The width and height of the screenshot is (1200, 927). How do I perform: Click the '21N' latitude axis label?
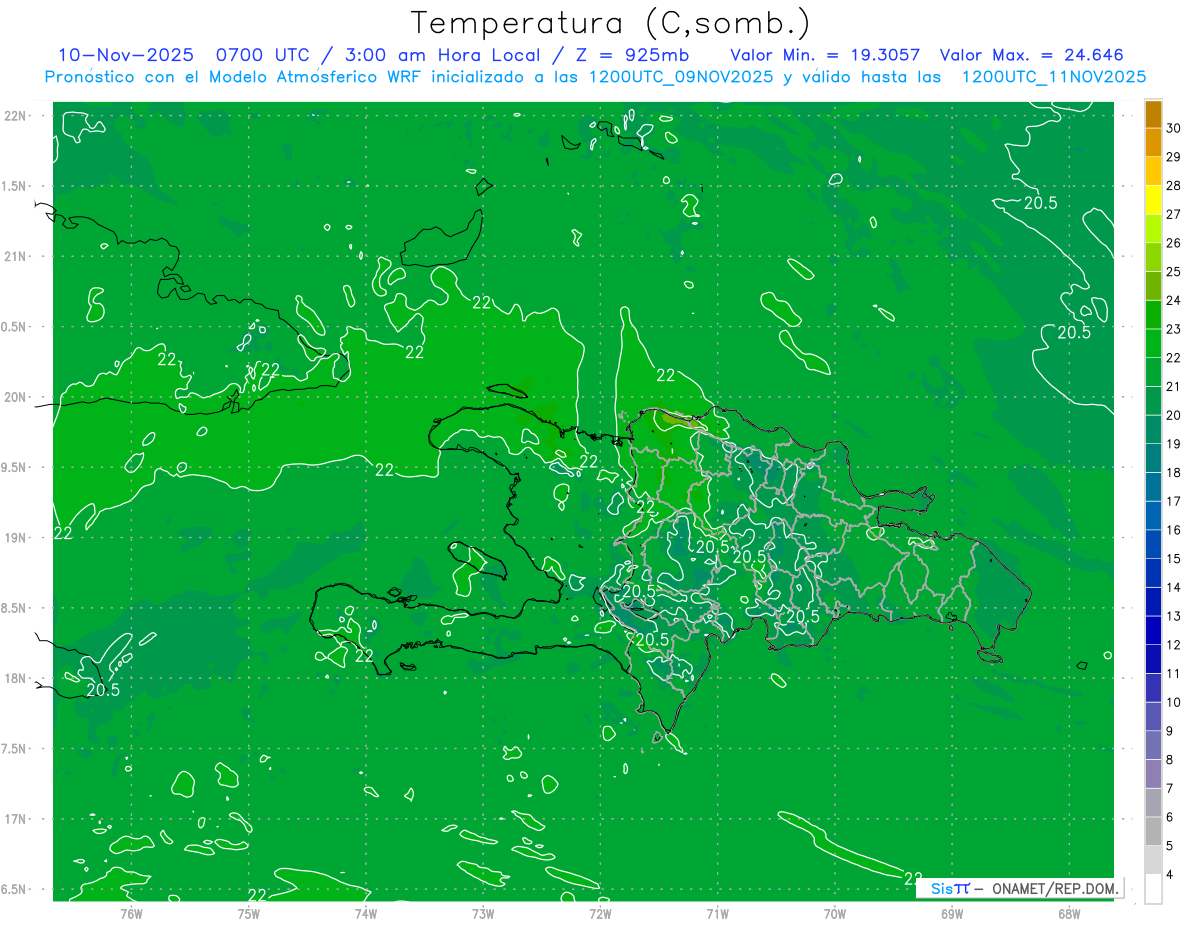tap(15, 256)
